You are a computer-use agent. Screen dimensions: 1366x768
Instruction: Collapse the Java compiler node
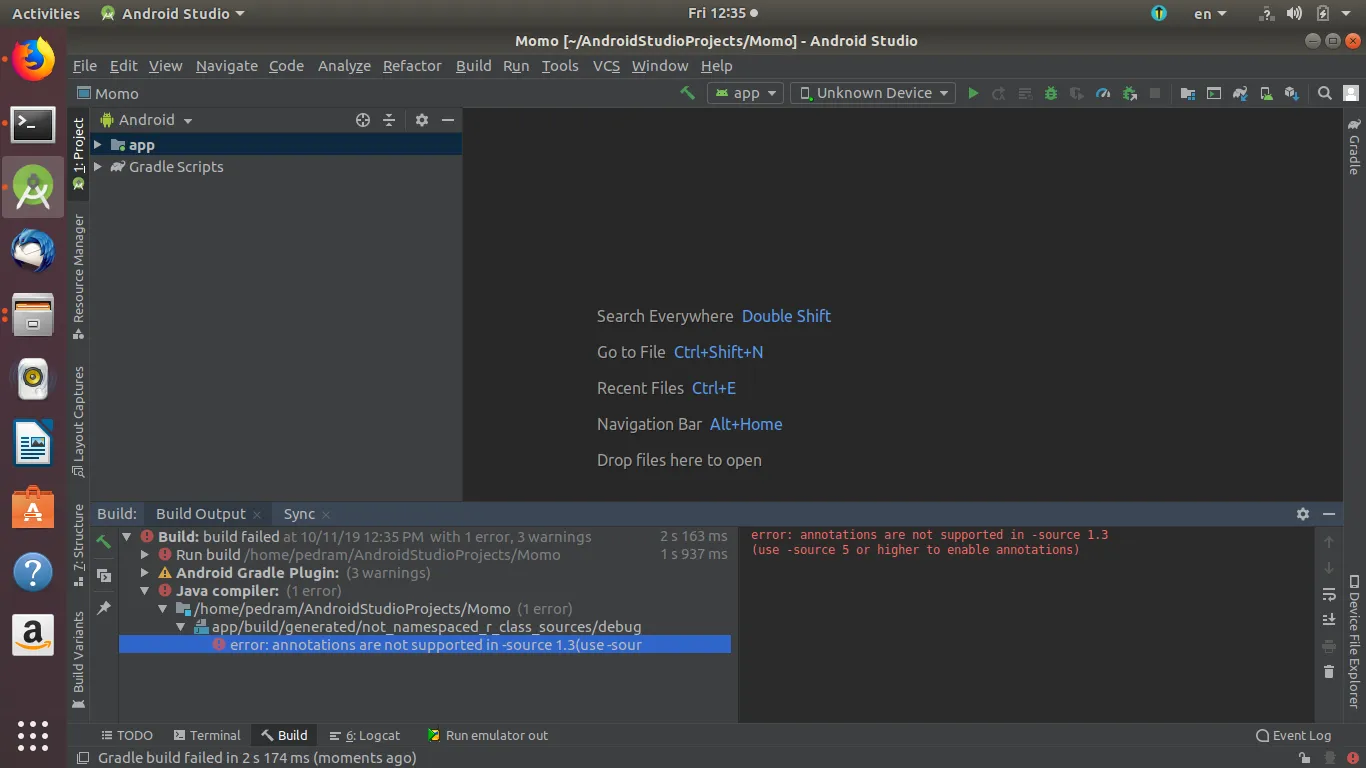click(145, 591)
